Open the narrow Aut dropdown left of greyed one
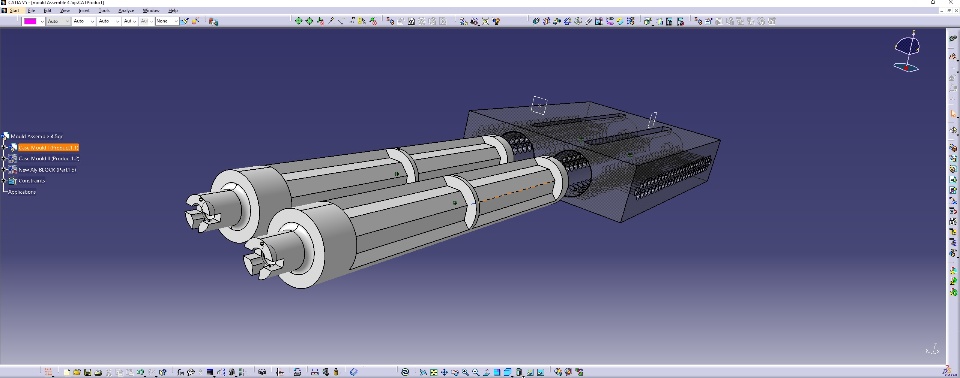 point(129,21)
